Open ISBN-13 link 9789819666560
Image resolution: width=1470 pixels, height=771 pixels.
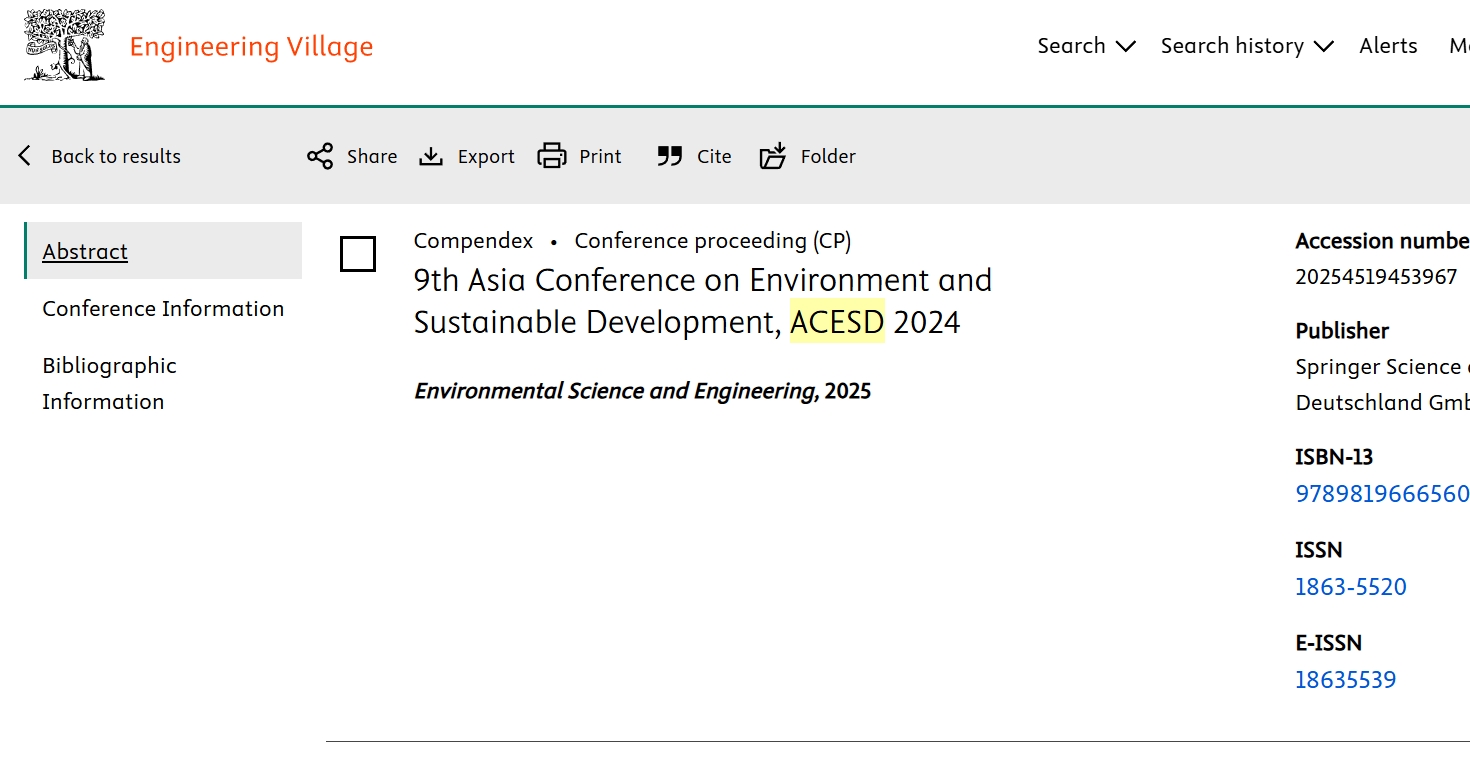tap(1382, 494)
